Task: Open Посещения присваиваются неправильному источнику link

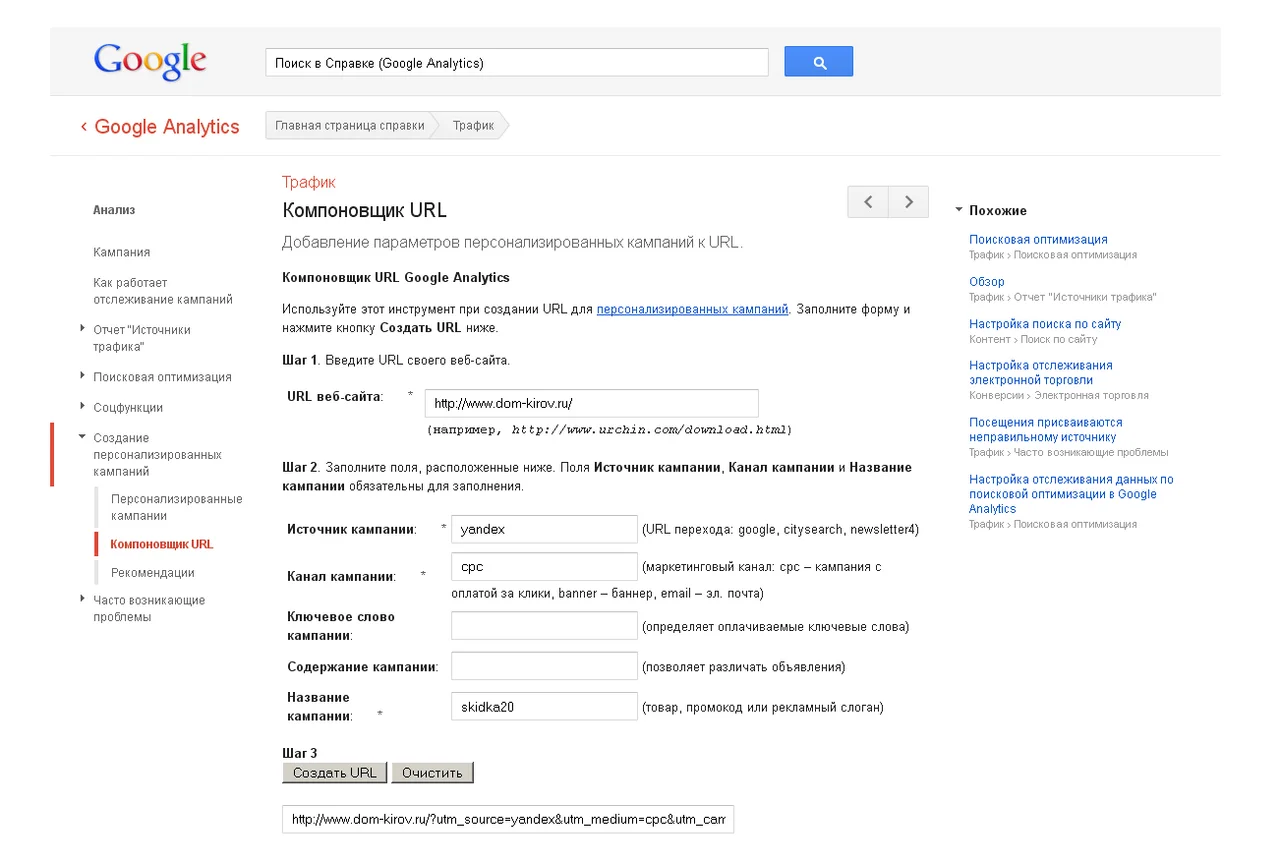Action: [x=1046, y=430]
